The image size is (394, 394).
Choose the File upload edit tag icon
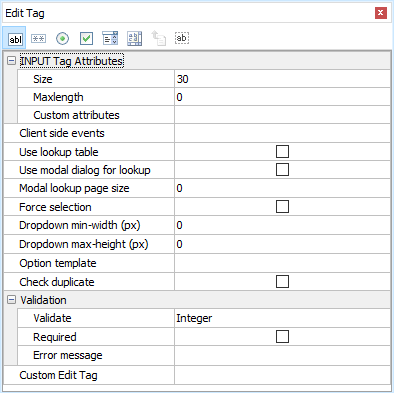point(159,38)
